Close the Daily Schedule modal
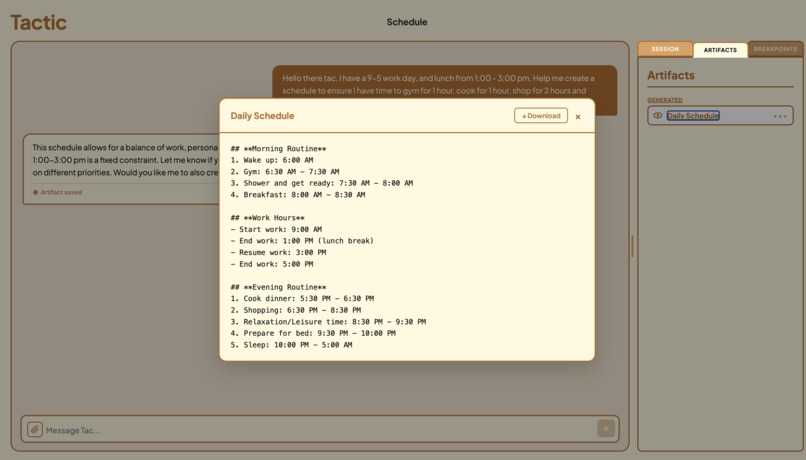806x460 pixels. click(578, 117)
